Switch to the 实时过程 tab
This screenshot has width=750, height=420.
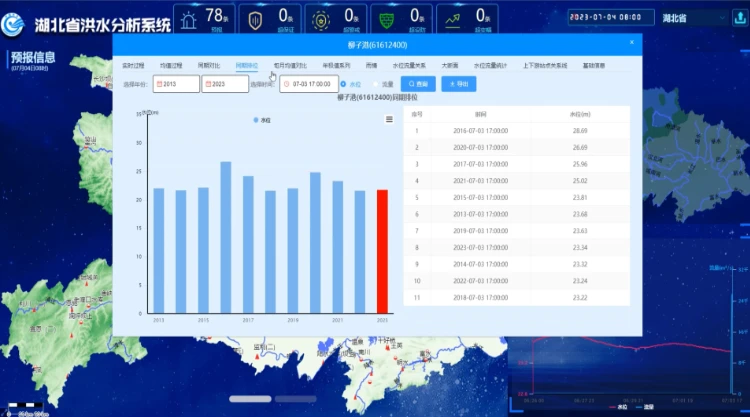click(x=134, y=65)
